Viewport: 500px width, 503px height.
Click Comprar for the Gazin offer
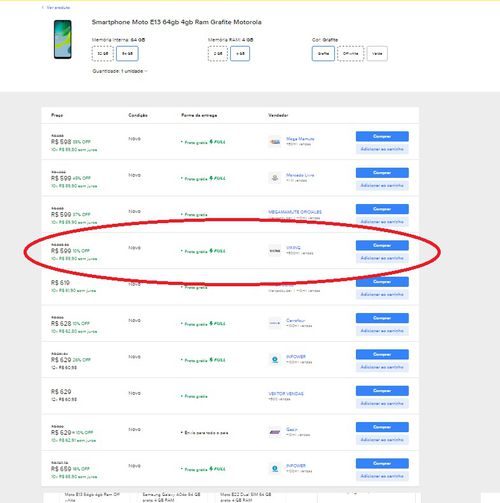(x=382, y=427)
